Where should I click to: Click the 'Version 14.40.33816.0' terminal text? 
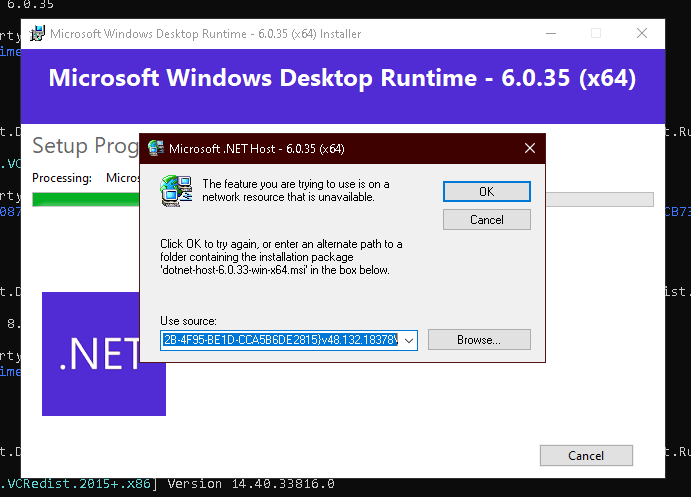tap(251, 484)
